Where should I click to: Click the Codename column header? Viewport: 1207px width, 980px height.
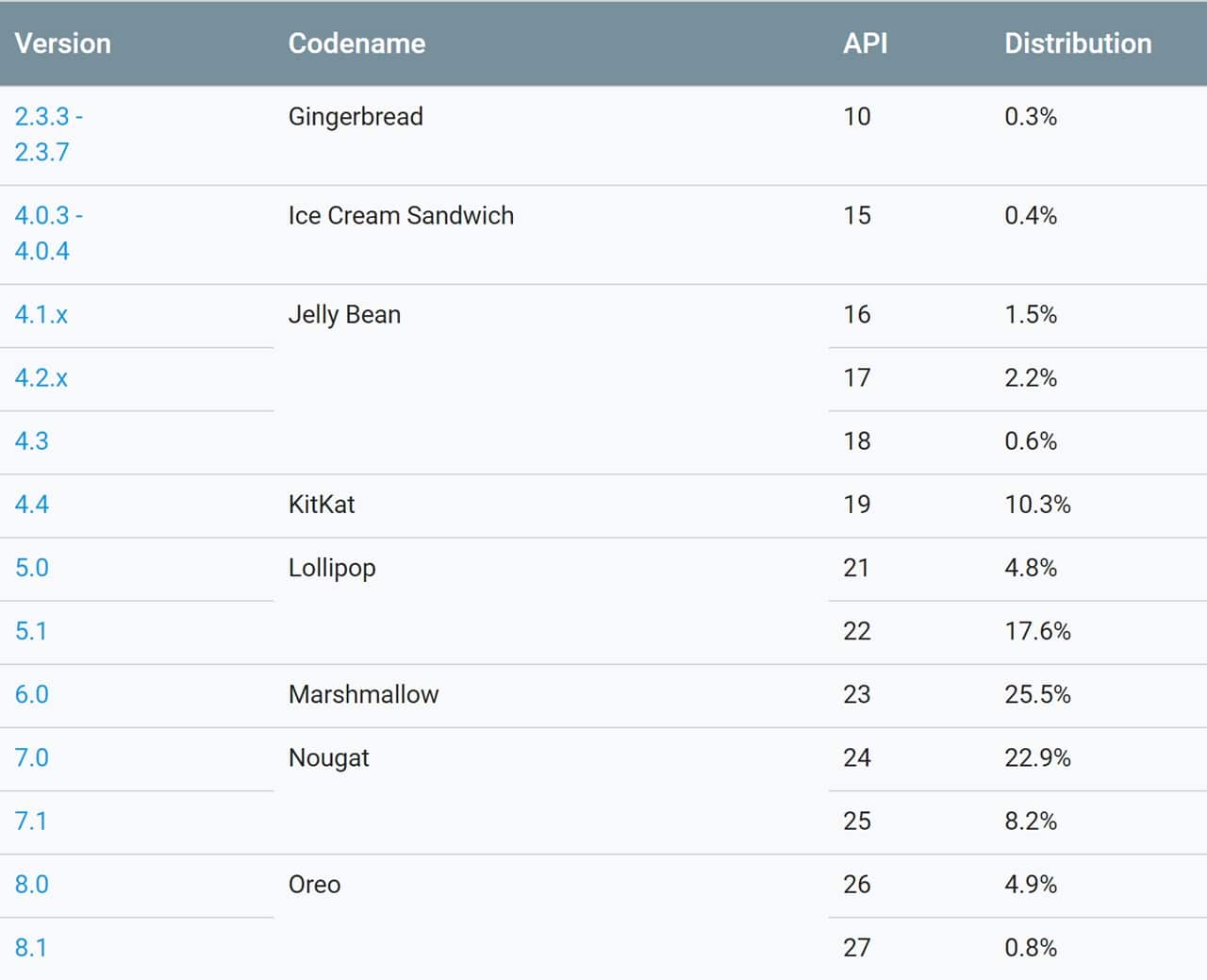point(356,43)
